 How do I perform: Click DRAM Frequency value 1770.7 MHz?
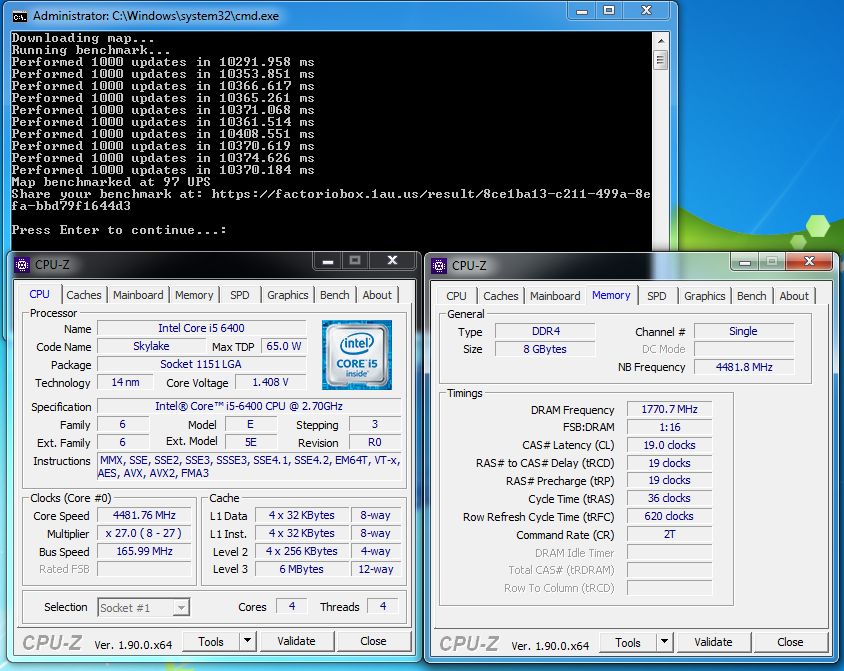point(669,409)
